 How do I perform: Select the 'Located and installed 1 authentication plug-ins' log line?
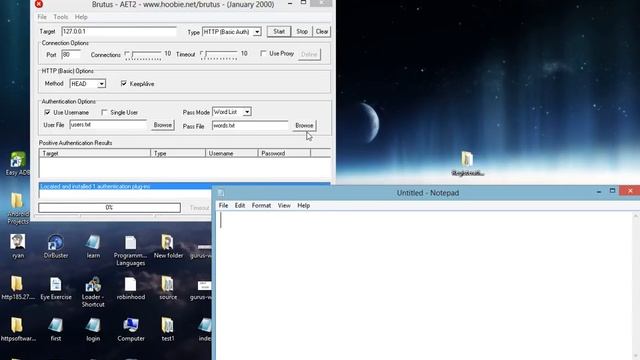184,186
